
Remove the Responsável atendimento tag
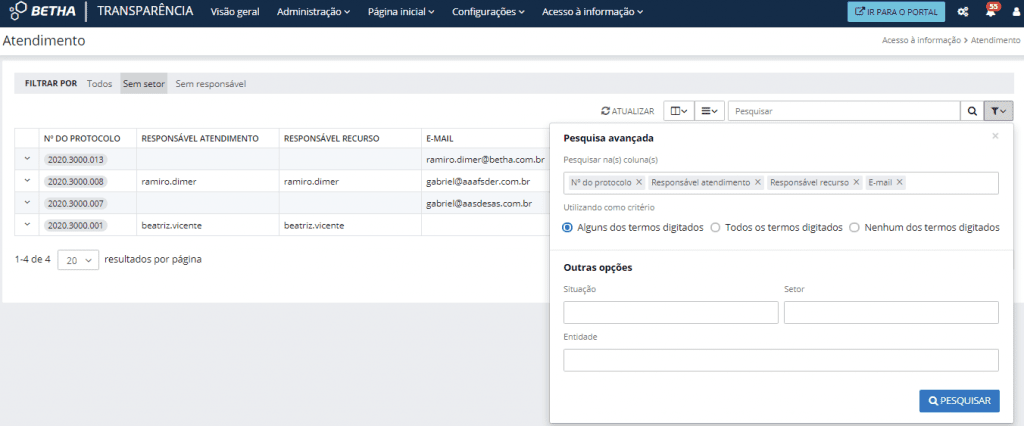coord(758,182)
